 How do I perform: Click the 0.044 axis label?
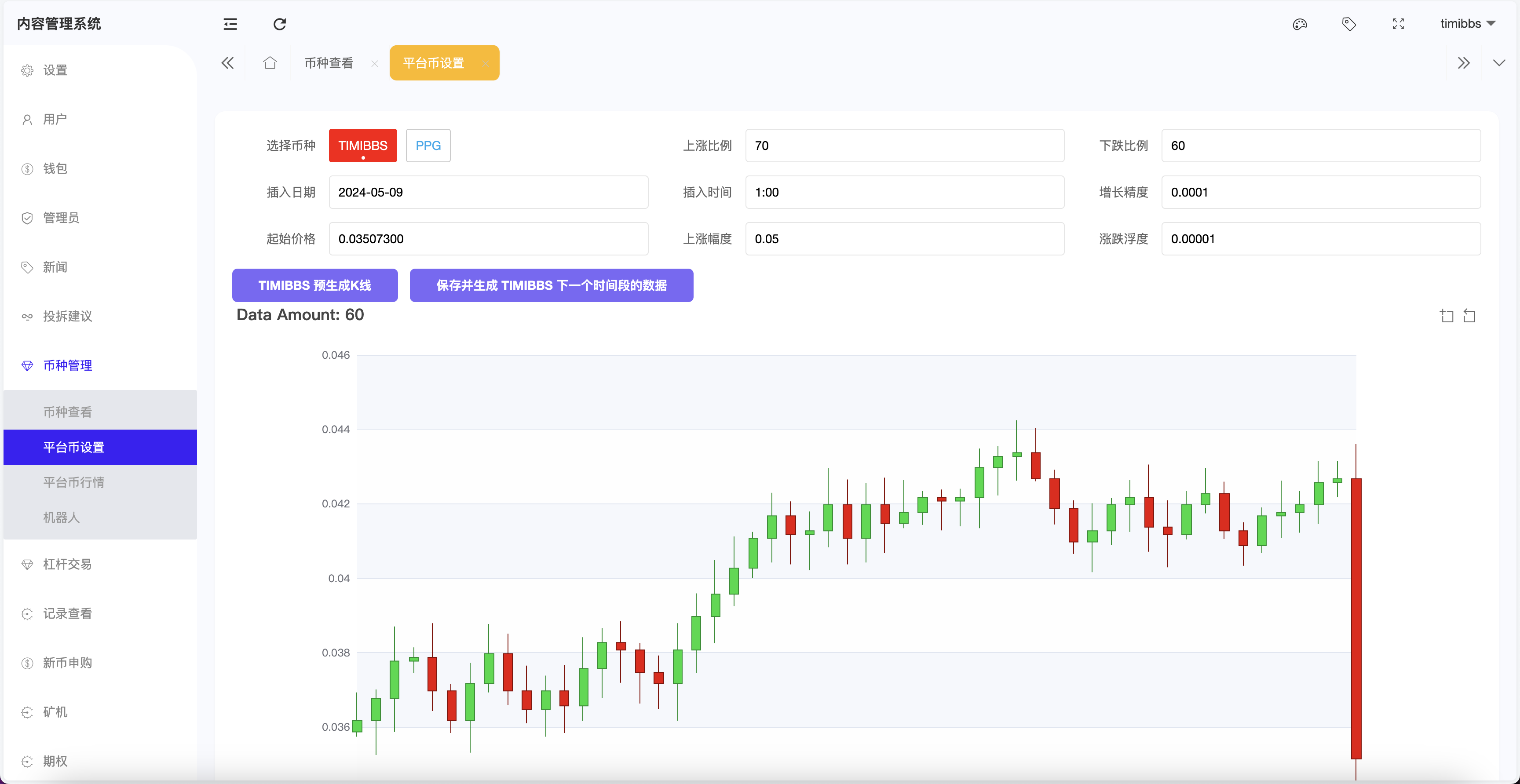336,430
